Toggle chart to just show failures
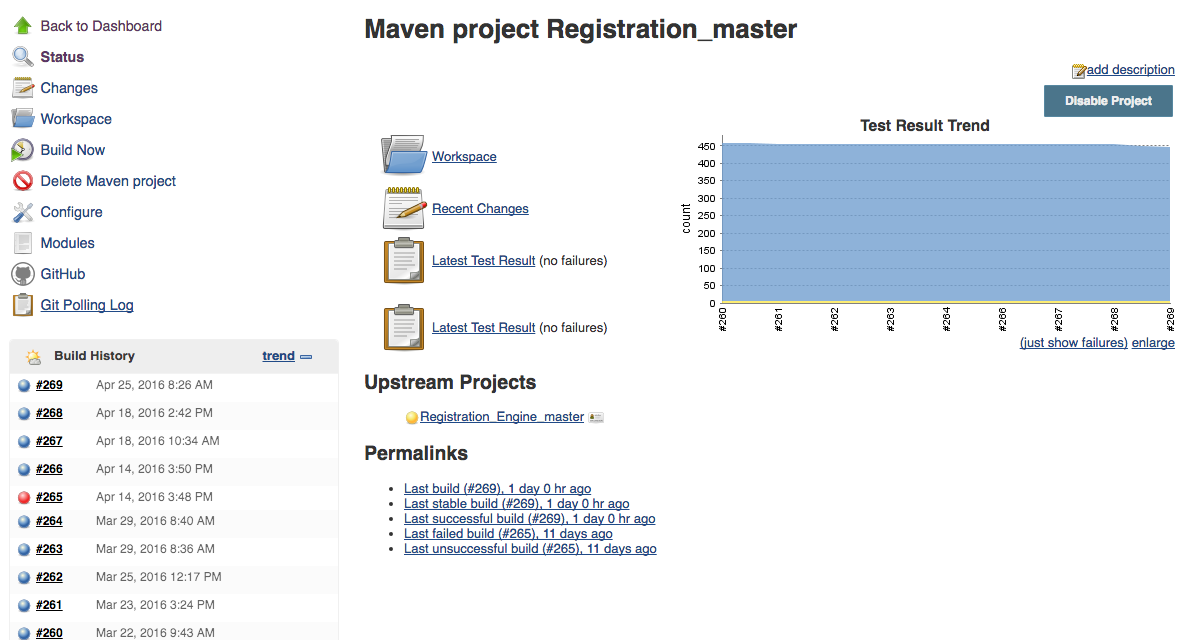 [1073, 343]
